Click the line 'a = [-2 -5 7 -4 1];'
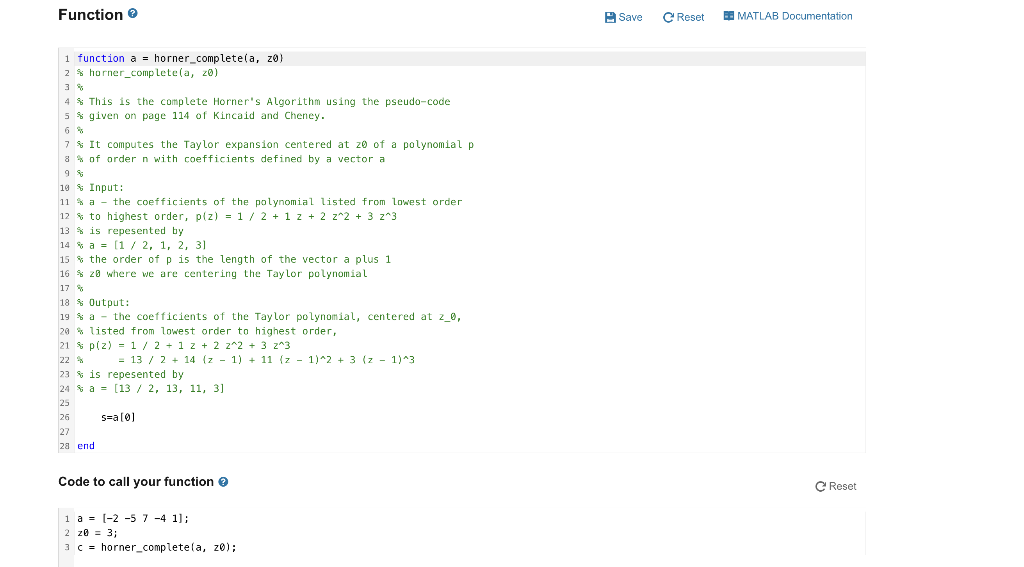1024x567 pixels. pos(133,519)
